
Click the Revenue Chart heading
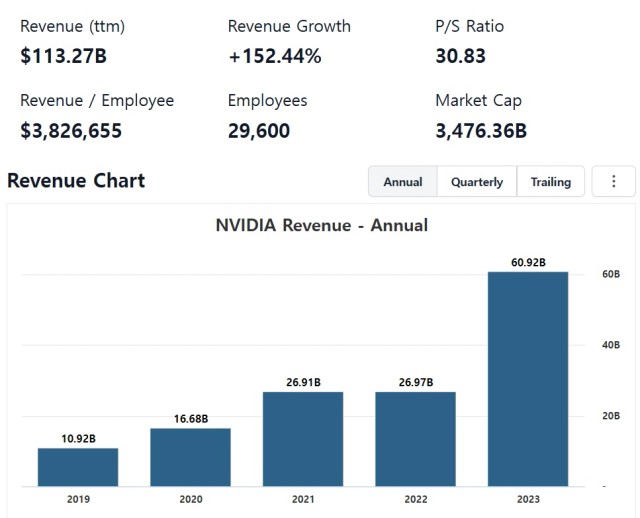coord(76,180)
